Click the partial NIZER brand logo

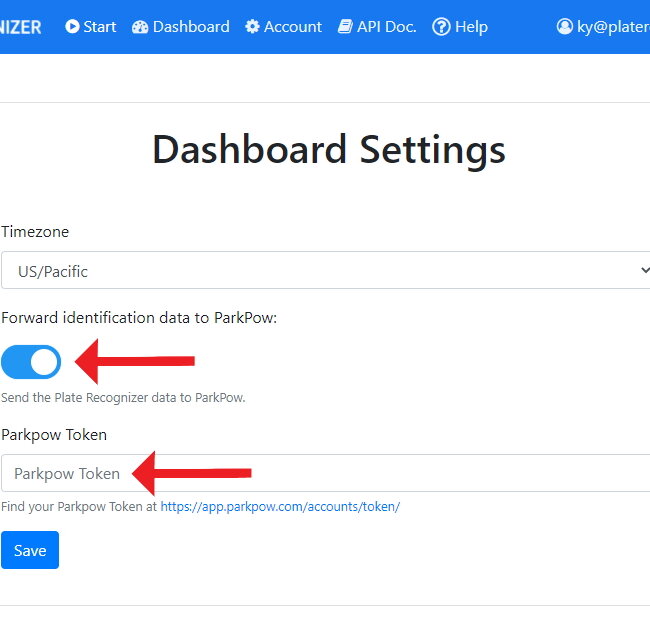pyautogui.click(x=21, y=27)
